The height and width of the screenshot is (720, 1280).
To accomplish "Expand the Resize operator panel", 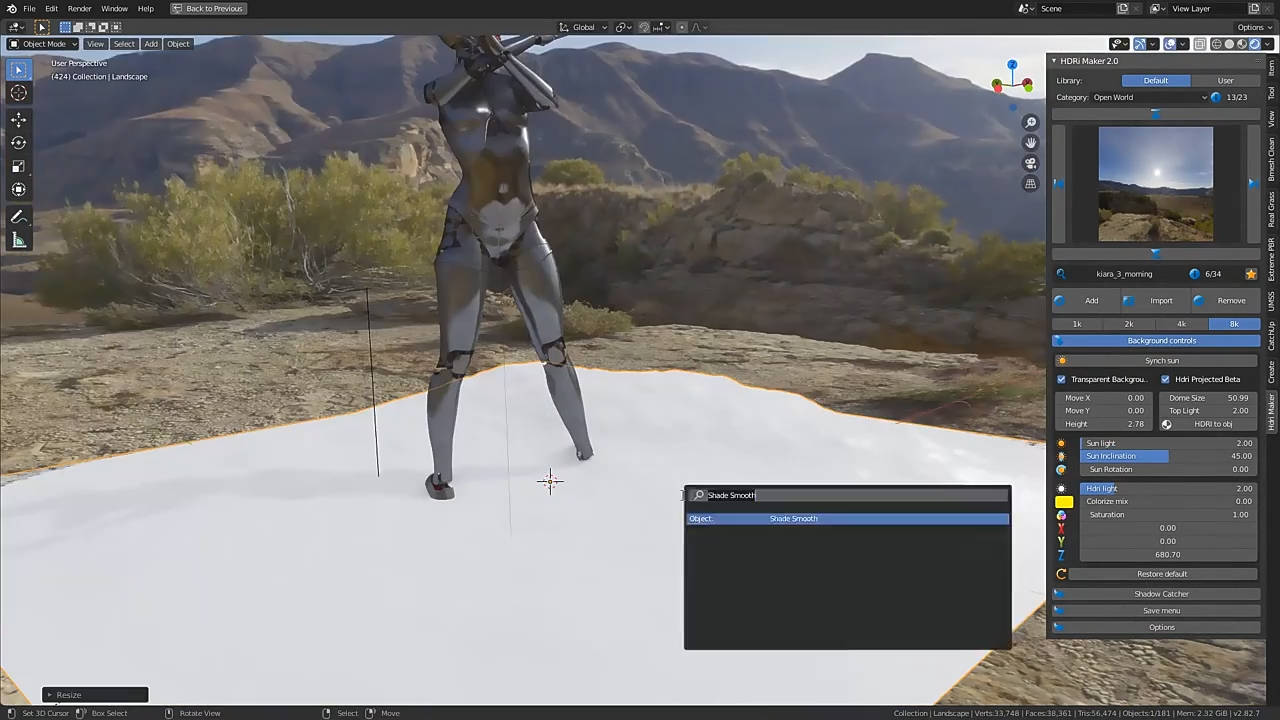I will 95,695.
